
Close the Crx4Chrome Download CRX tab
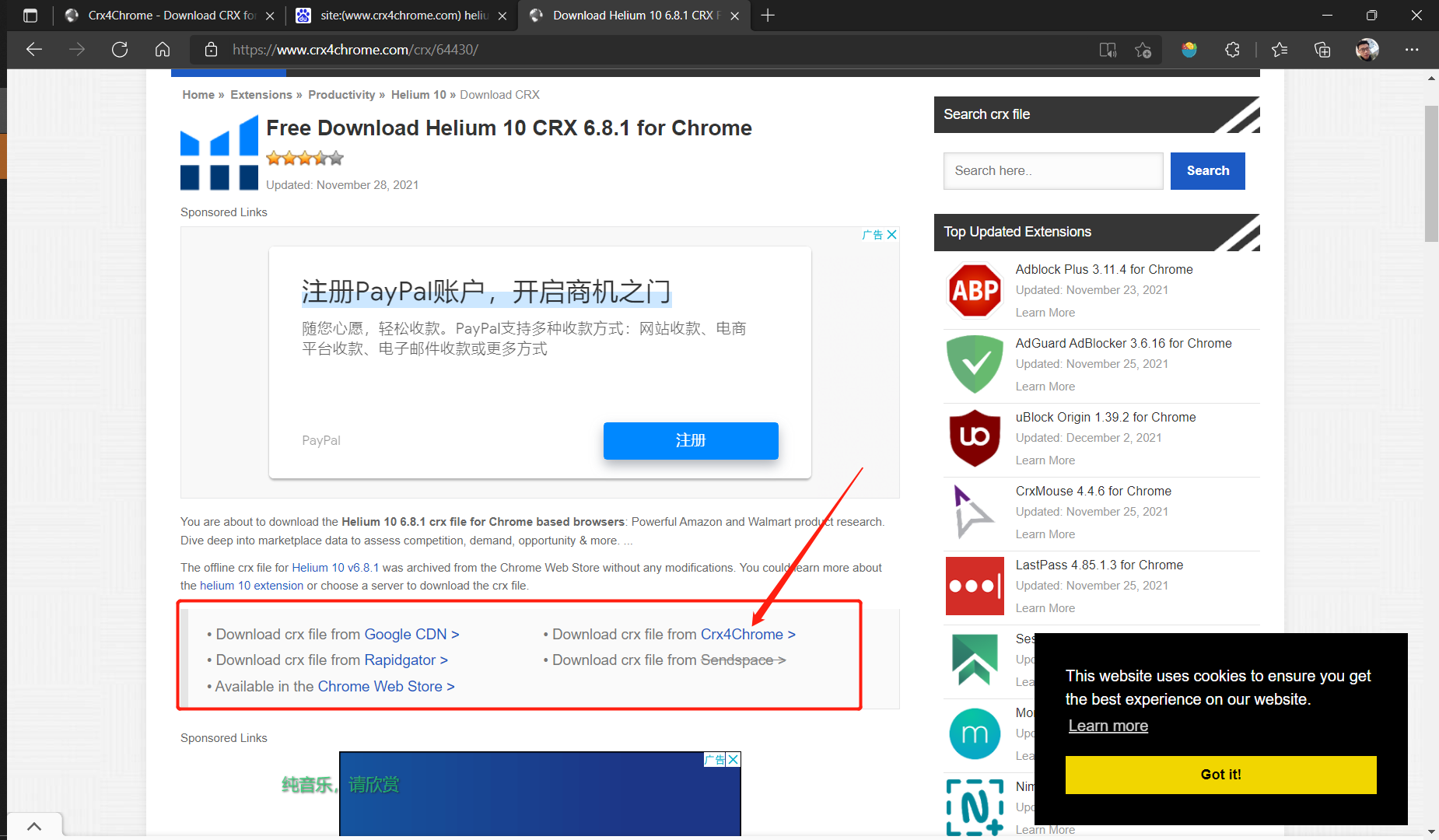click(270, 16)
